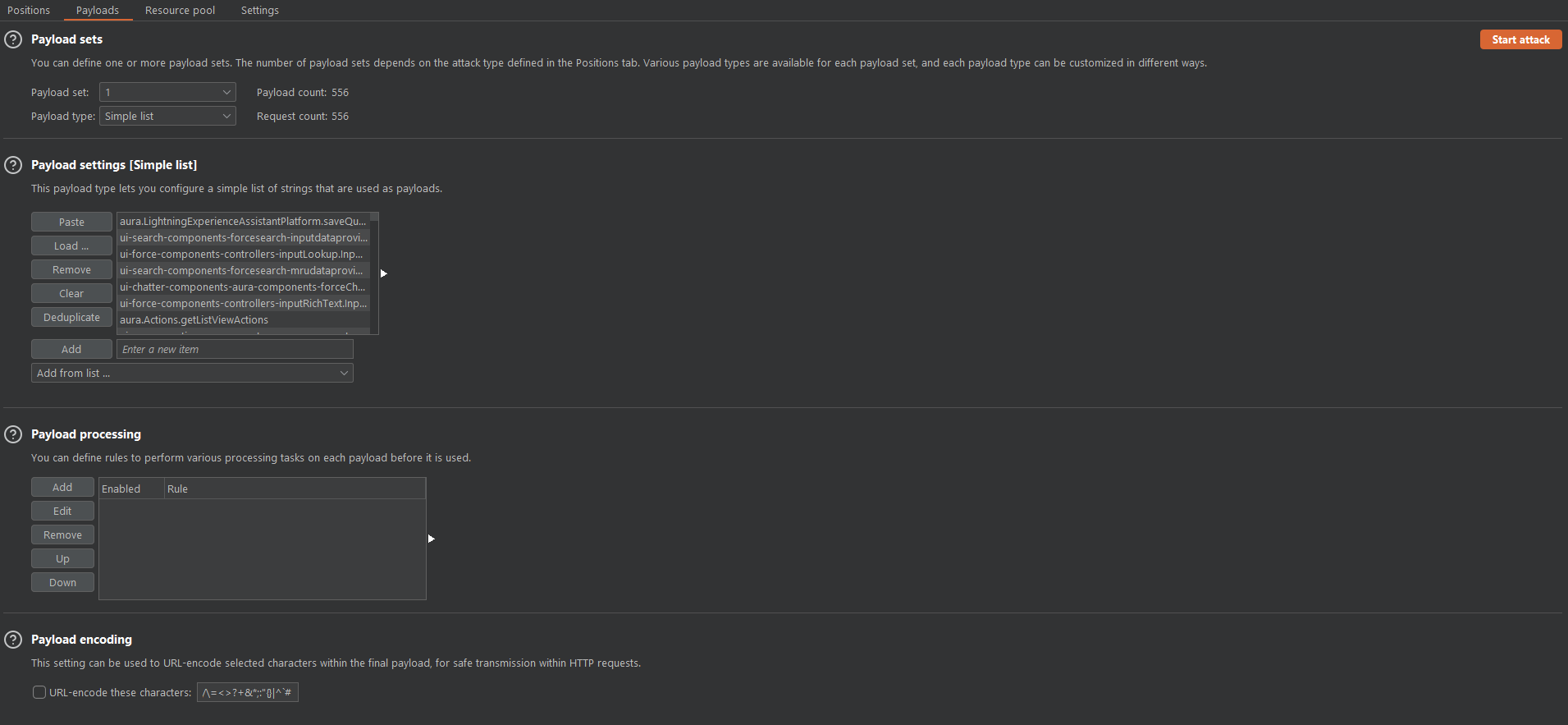Switch to the Positions tab

click(x=29, y=11)
